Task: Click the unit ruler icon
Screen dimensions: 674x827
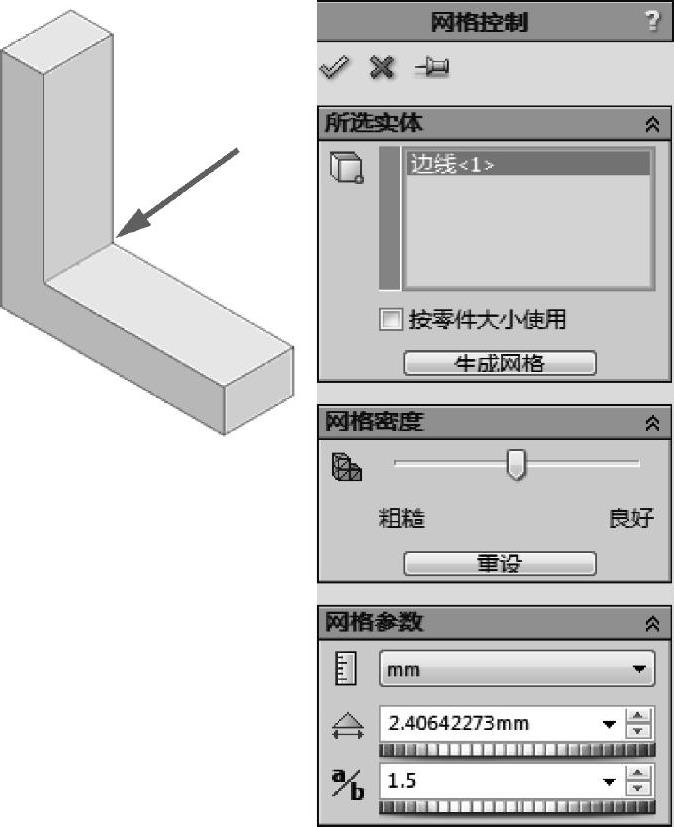Action: point(346,668)
